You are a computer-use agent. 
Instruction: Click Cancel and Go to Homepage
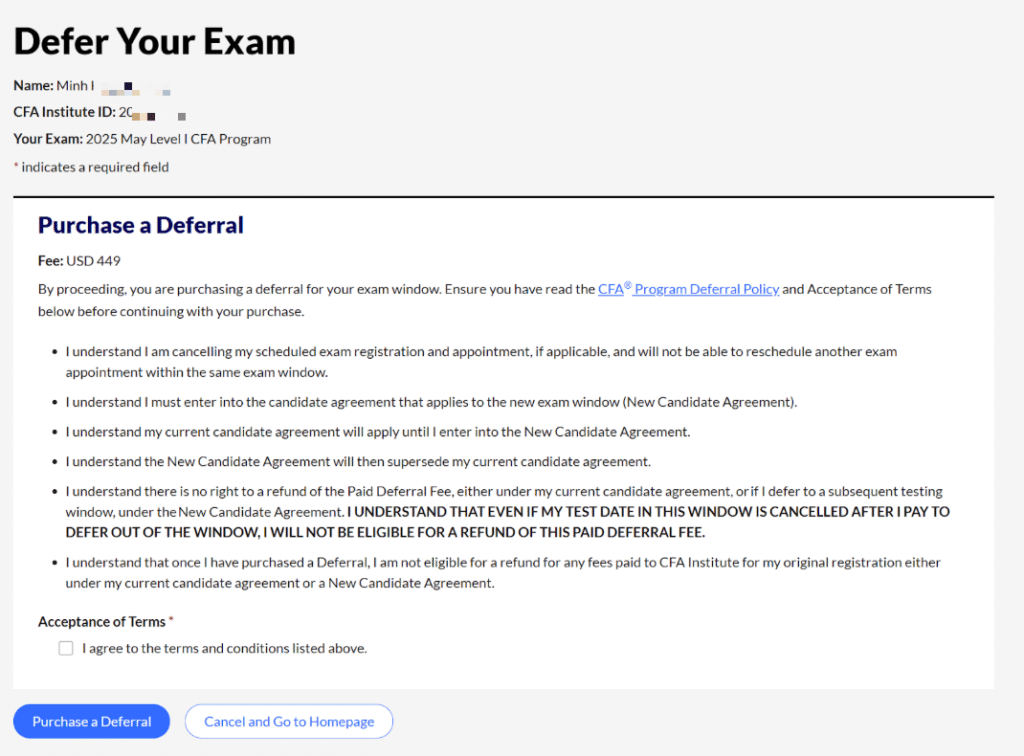pyautogui.click(x=289, y=721)
